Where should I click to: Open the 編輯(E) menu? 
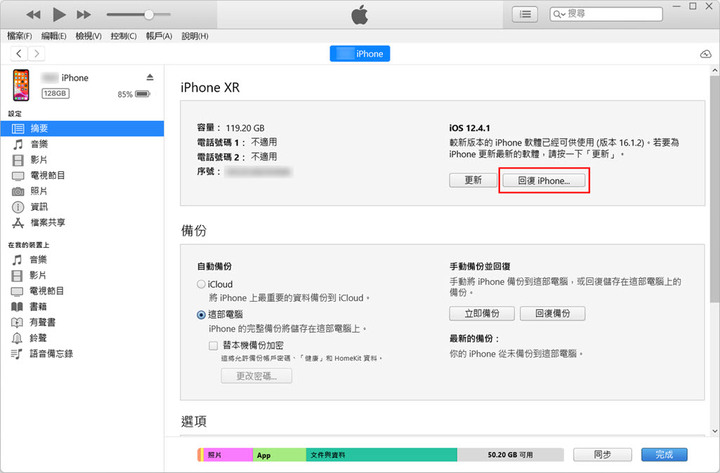point(54,36)
